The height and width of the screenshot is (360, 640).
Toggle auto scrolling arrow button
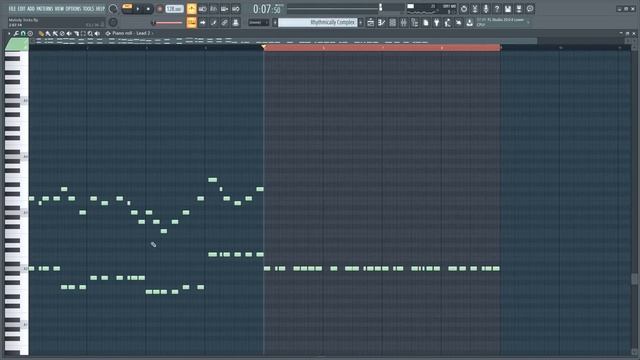(202, 22)
